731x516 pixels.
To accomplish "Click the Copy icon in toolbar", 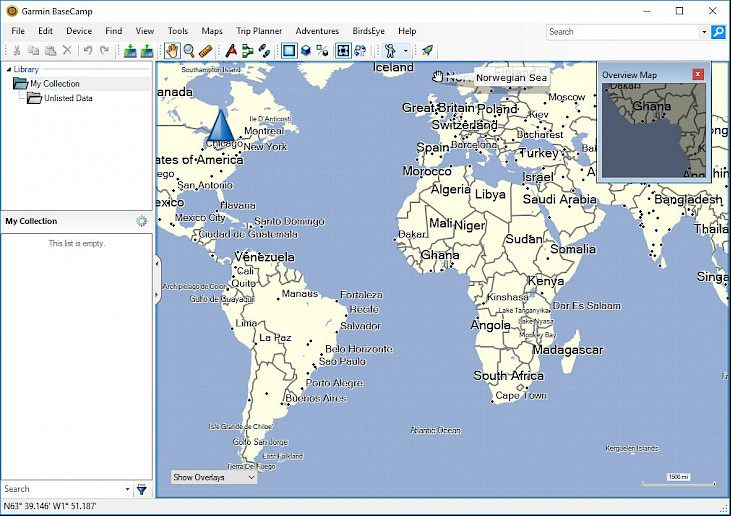I will click(33, 50).
